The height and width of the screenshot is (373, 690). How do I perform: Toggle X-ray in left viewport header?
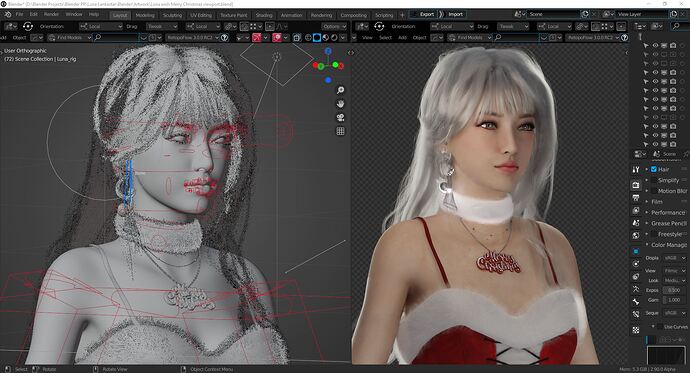[297, 38]
